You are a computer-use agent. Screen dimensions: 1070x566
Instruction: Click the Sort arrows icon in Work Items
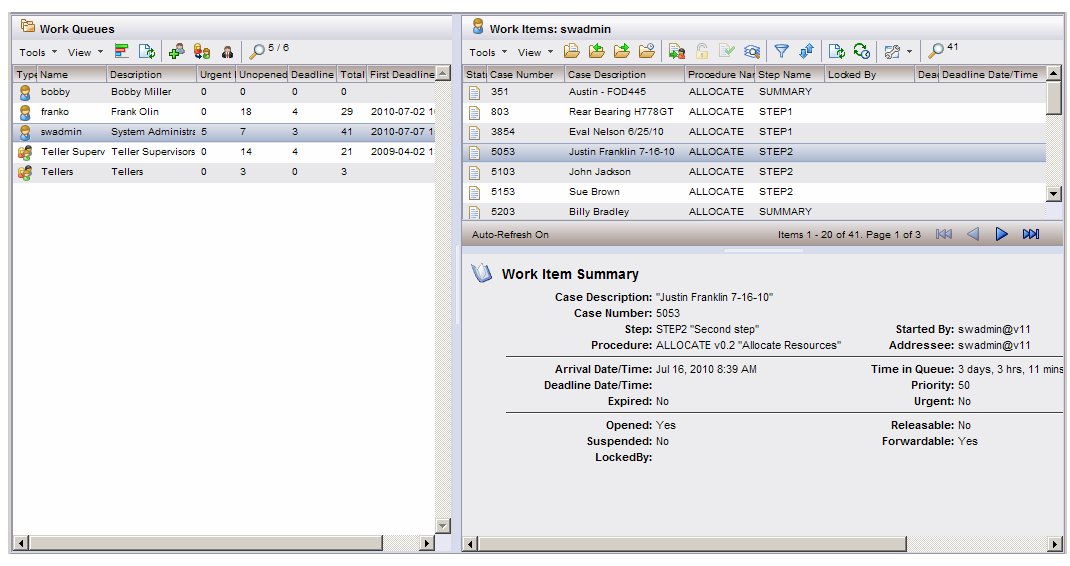pyautogui.click(x=806, y=51)
